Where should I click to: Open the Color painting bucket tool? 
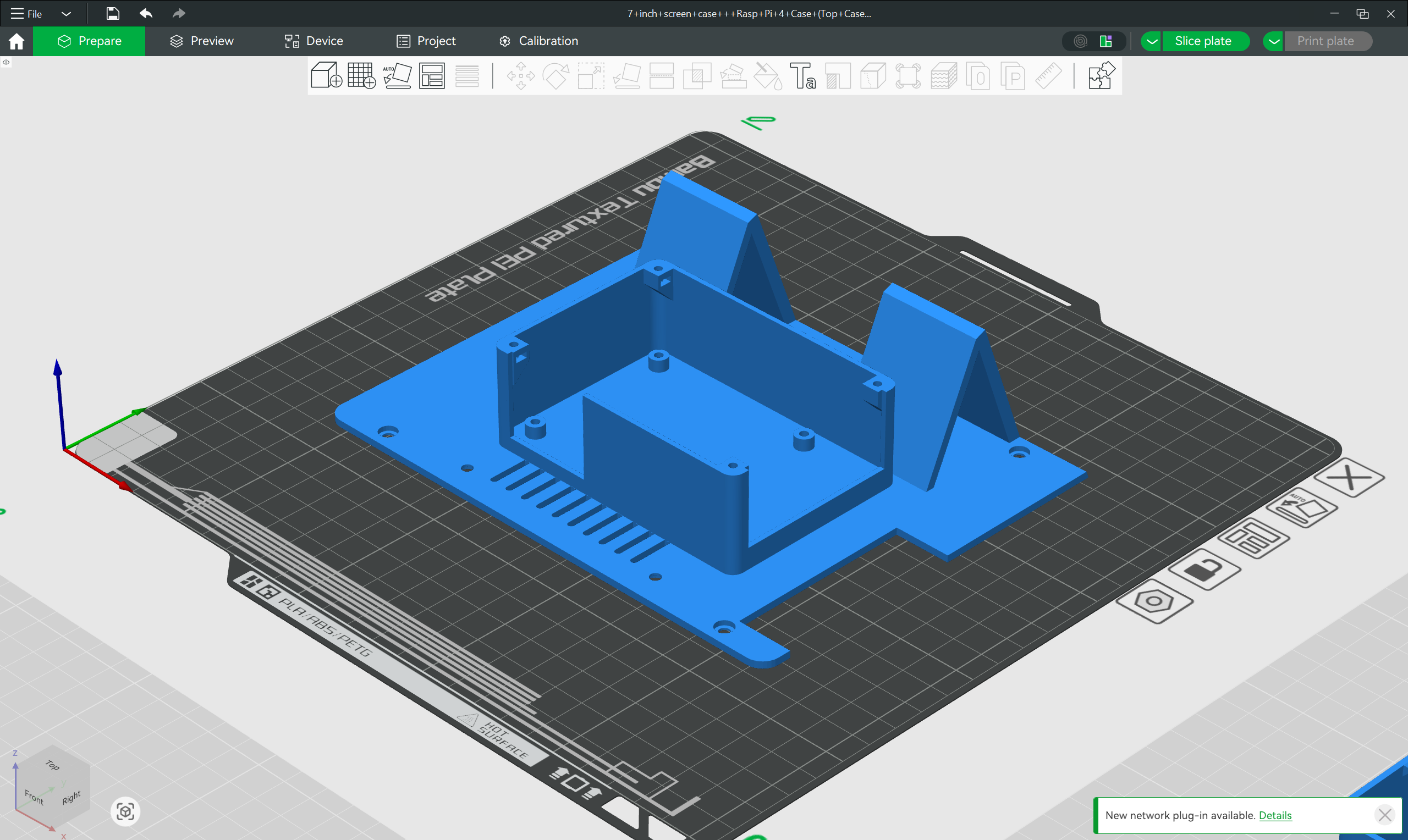pos(768,75)
